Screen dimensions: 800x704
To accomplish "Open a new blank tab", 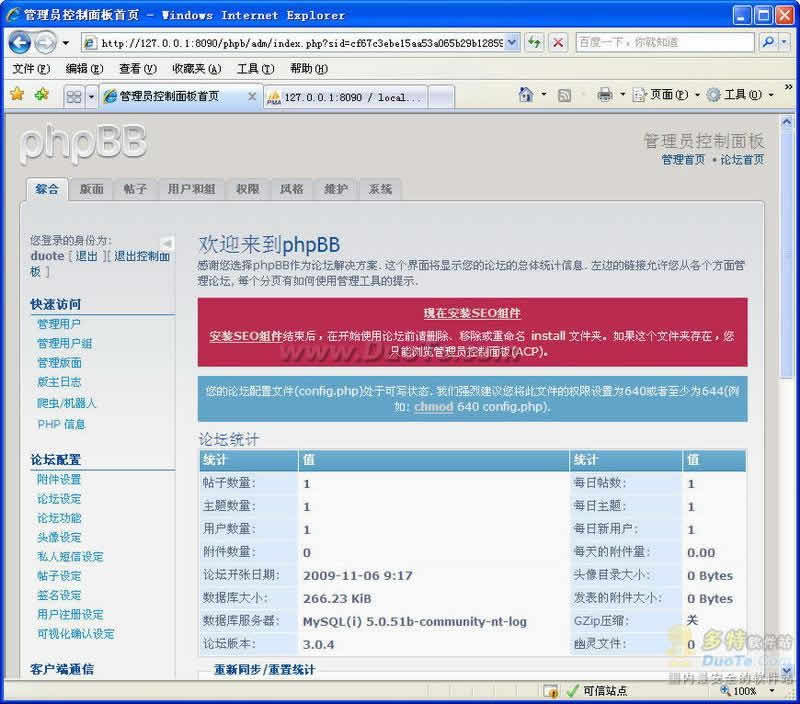I will pos(441,97).
